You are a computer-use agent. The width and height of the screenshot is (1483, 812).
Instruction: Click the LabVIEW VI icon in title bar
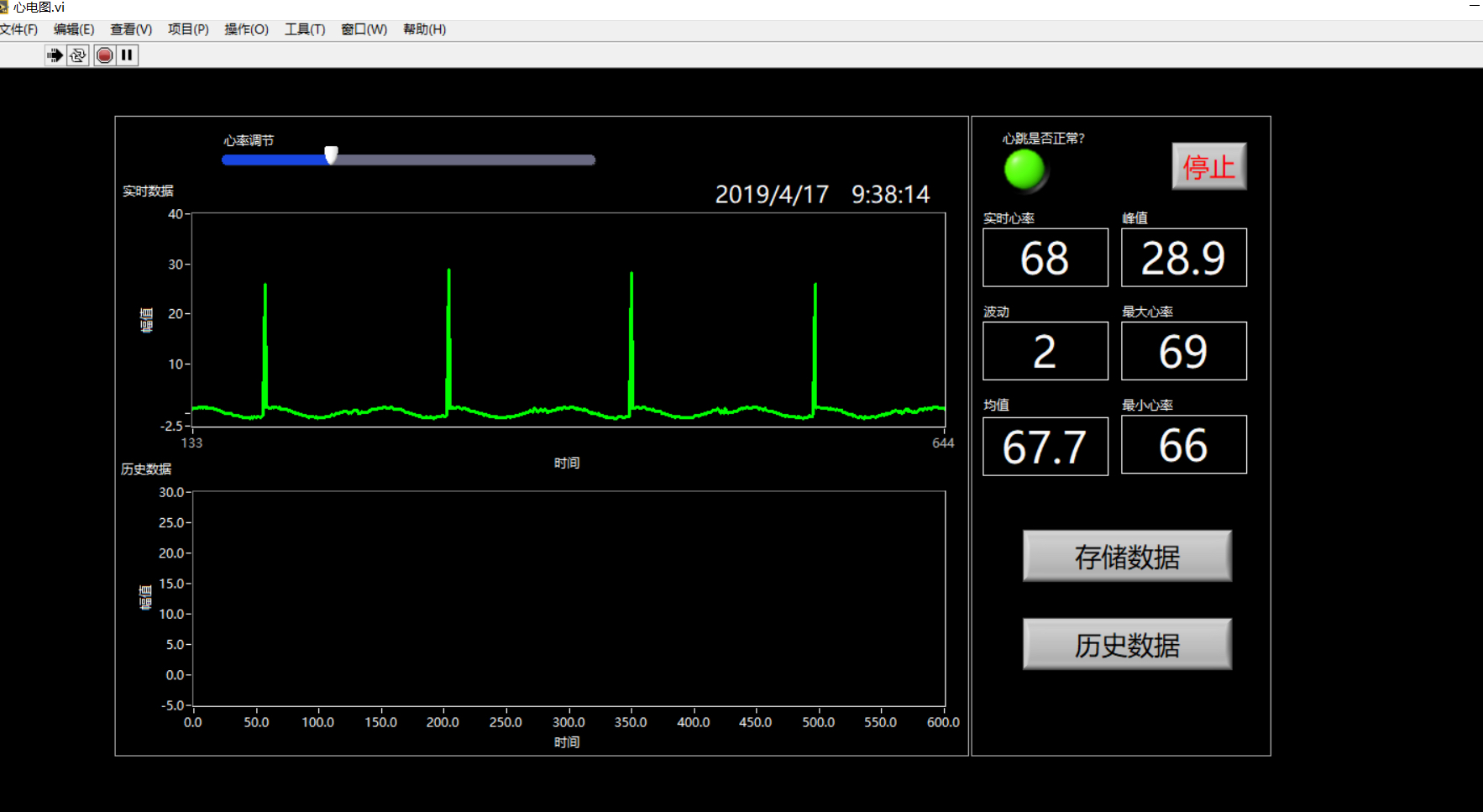[x=4, y=8]
